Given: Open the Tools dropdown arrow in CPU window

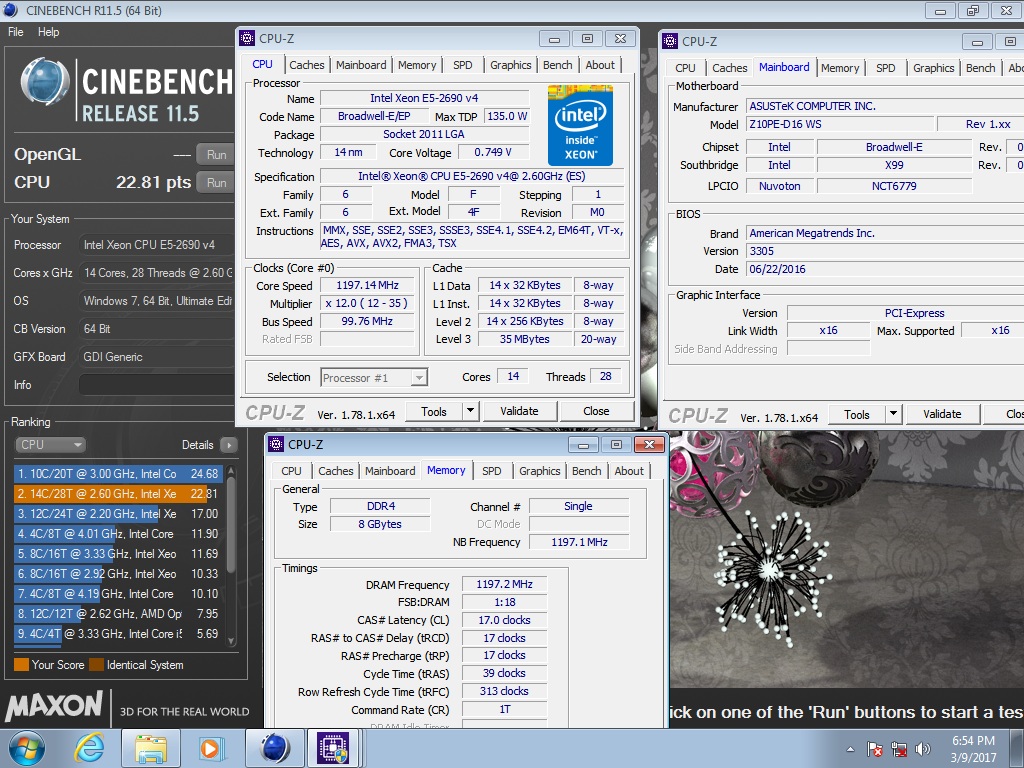Looking at the screenshot, I should coord(470,411).
